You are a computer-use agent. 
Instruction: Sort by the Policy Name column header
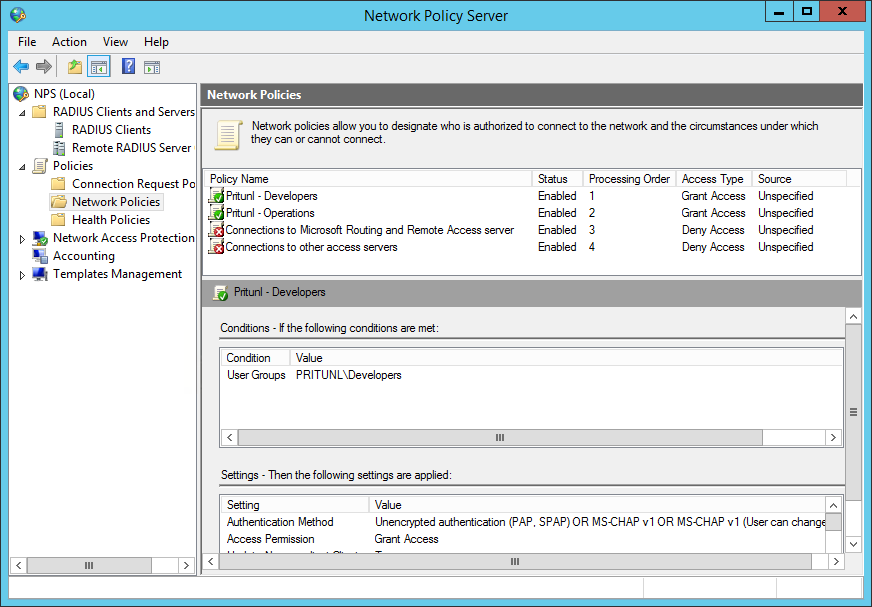[x=239, y=179]
